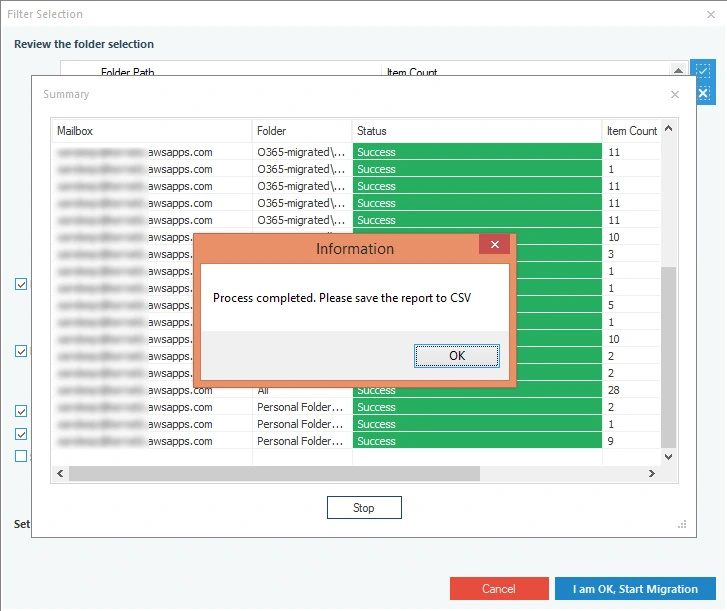This screenshot has height=611, width=727.
Task: Select Success status in the row with count 9
Action: (x=477, y=441)
